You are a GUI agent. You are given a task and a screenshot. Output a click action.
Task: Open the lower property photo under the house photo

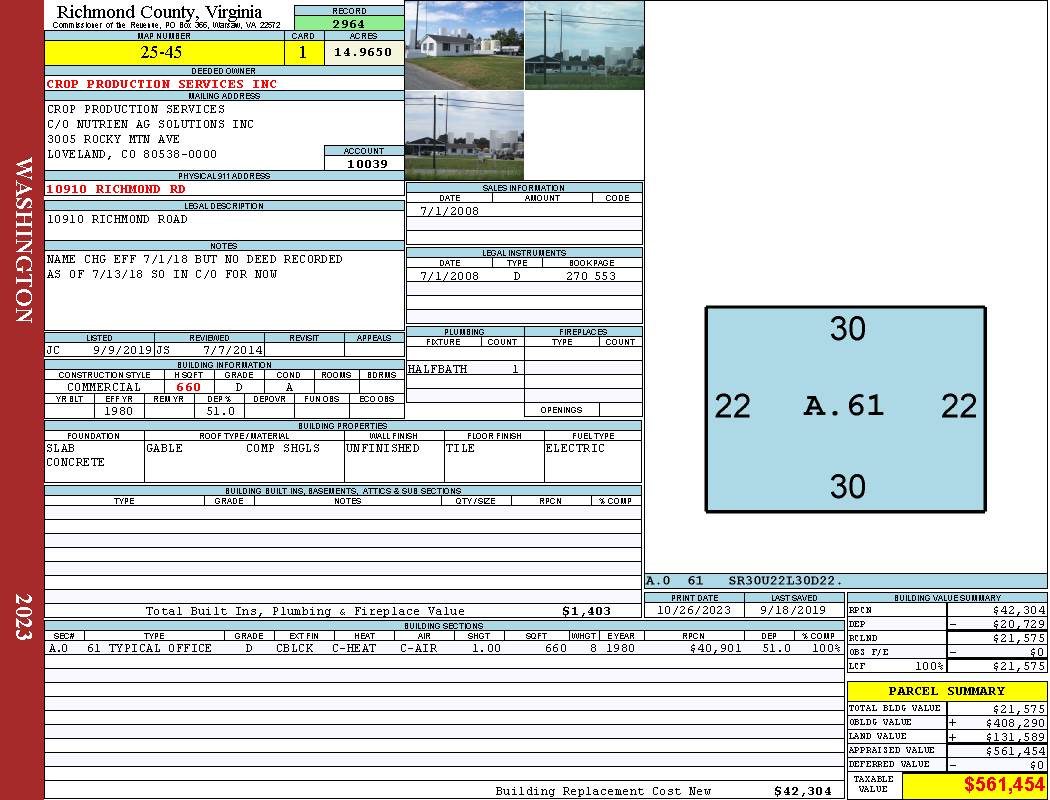(465, 136)
